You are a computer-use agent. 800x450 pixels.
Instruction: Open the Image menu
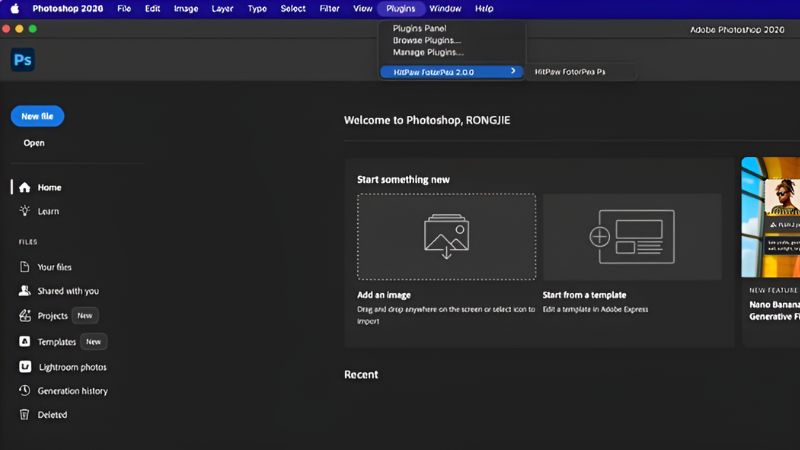tap(186, 9)
